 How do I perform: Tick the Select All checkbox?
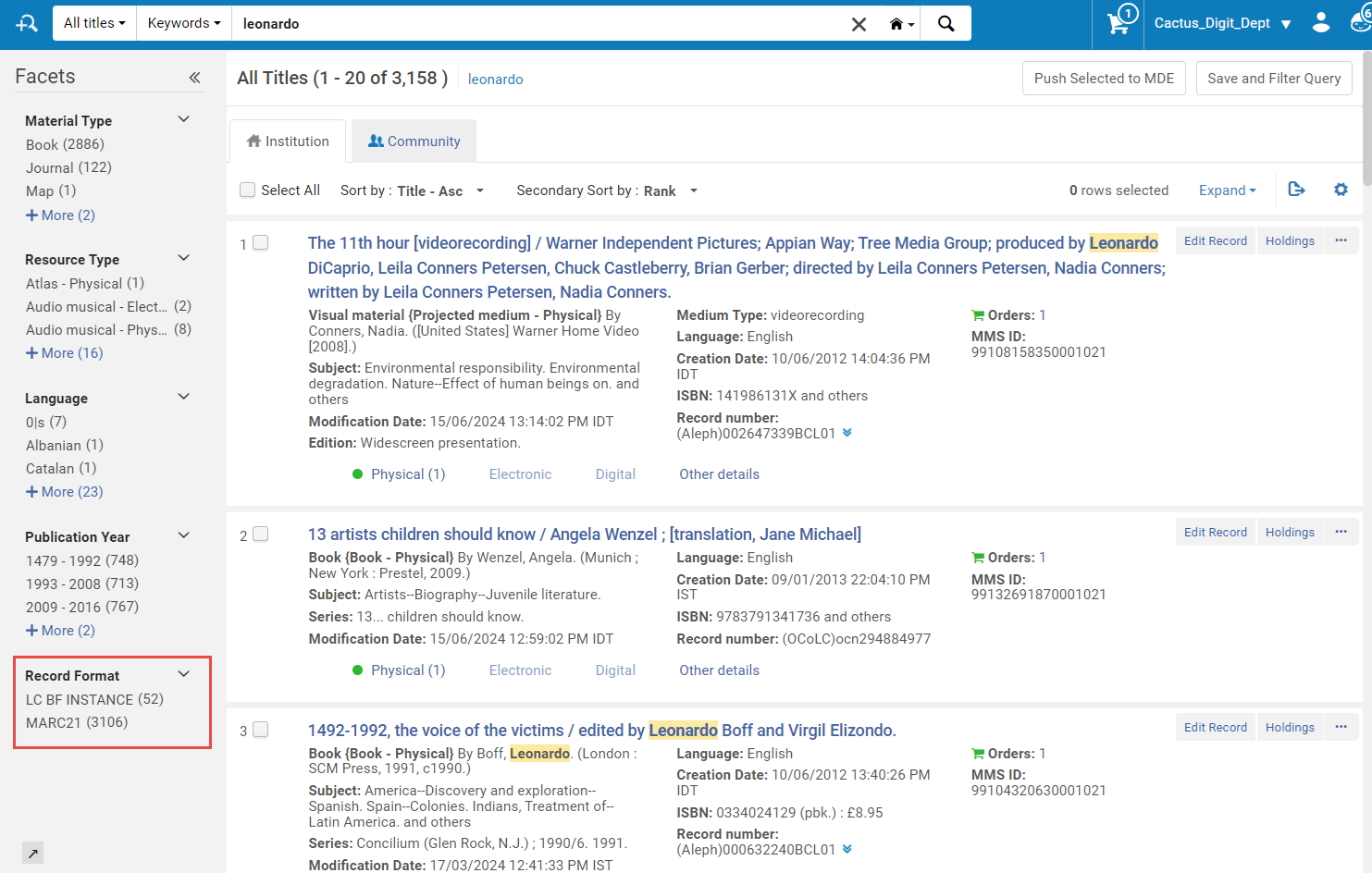pyautogui.click(x=247, y=190)
